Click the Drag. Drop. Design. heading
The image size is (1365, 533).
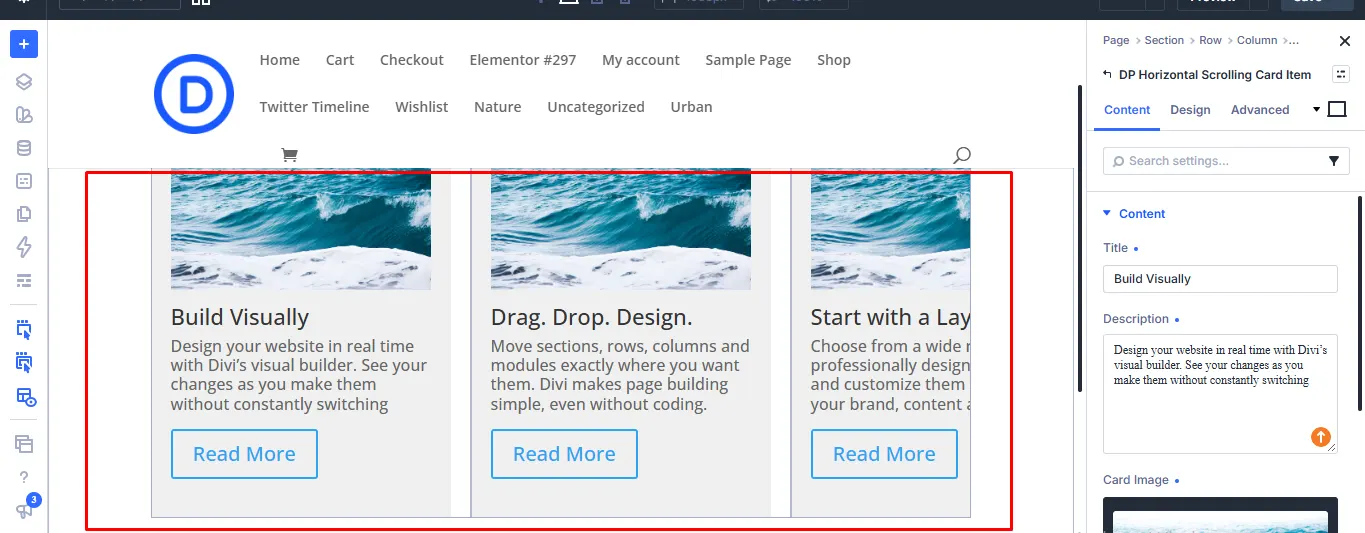pos(592,318)
